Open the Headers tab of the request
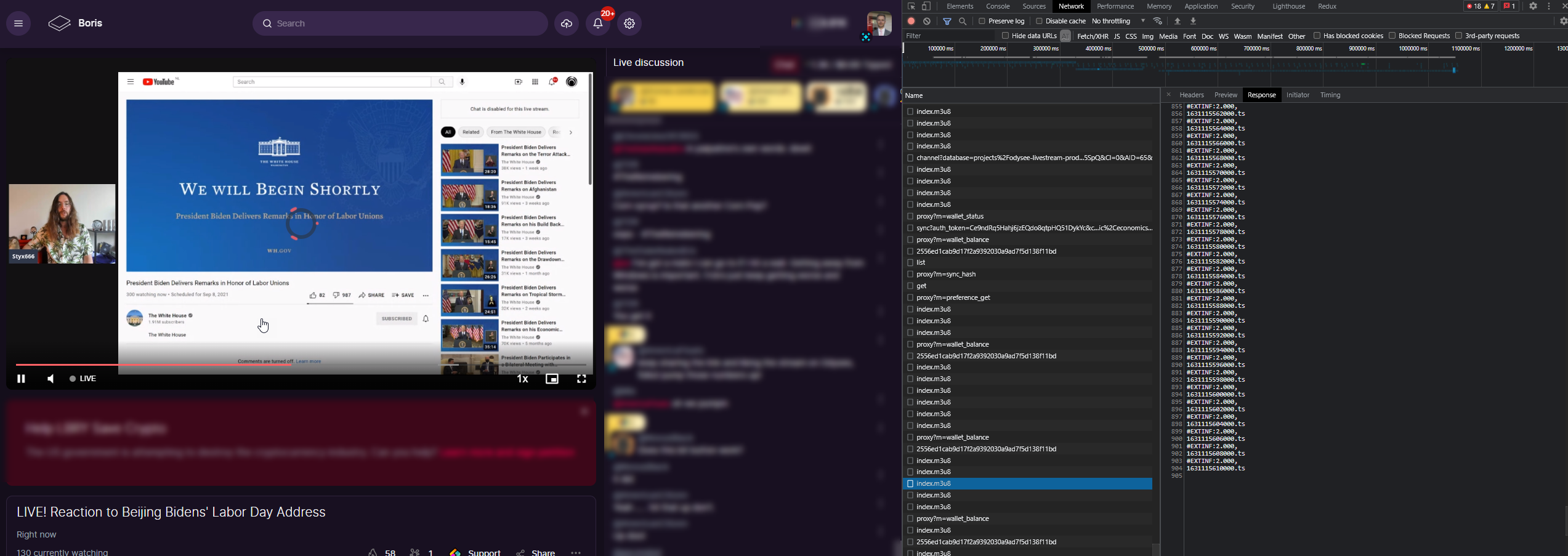 [1192, 95]
